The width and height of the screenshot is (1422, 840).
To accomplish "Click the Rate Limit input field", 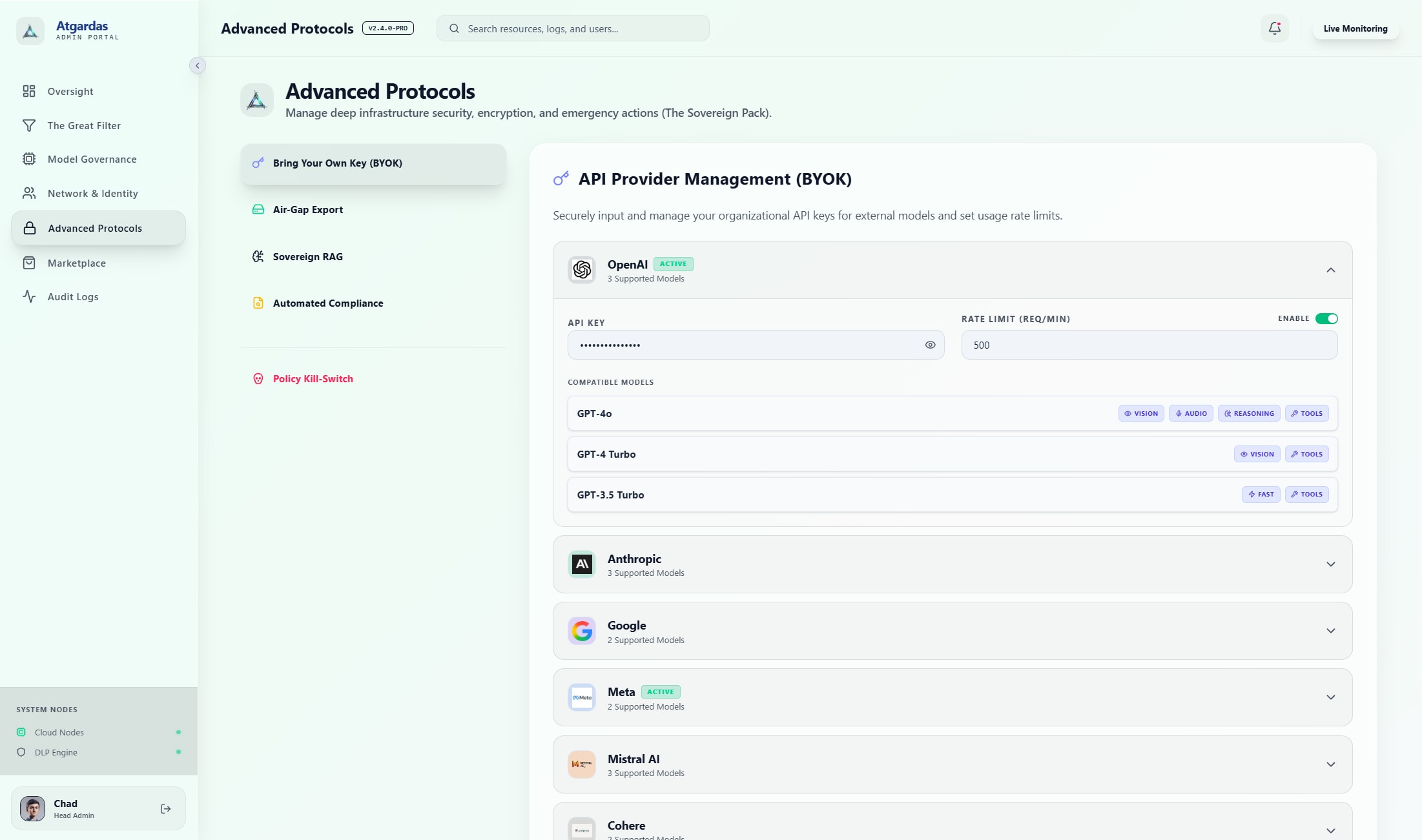I will 1149,345.
